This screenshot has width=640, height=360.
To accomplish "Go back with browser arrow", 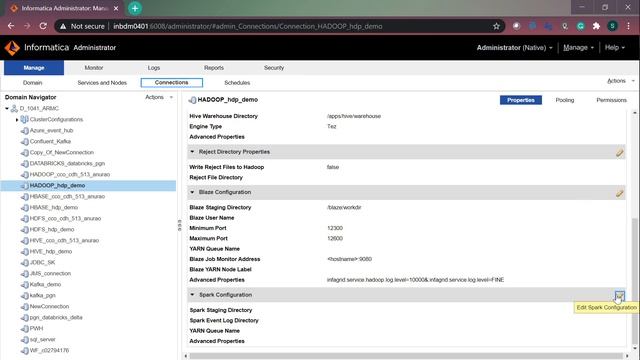I will tap(11, 26).
